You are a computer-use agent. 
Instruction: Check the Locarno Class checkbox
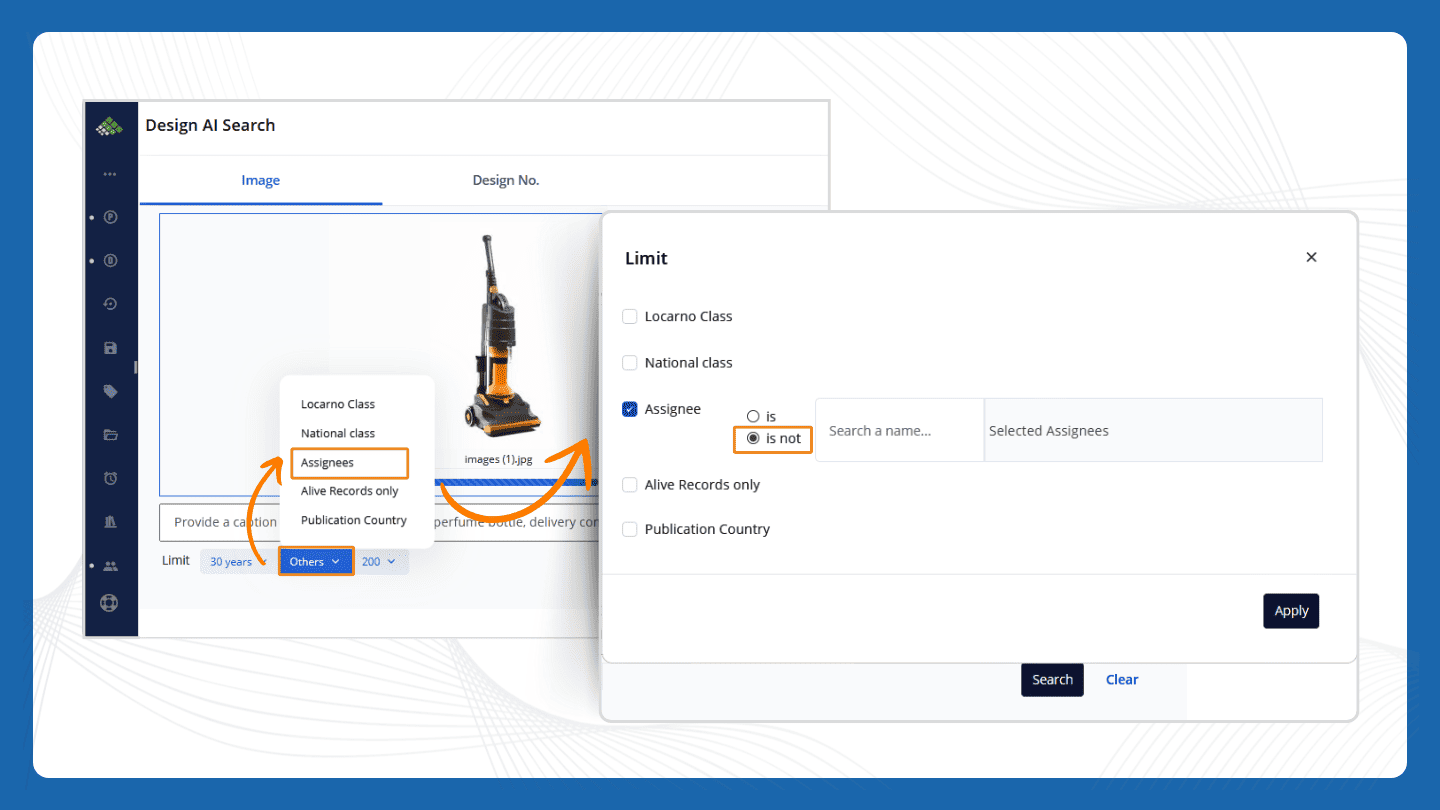point(630,316)
